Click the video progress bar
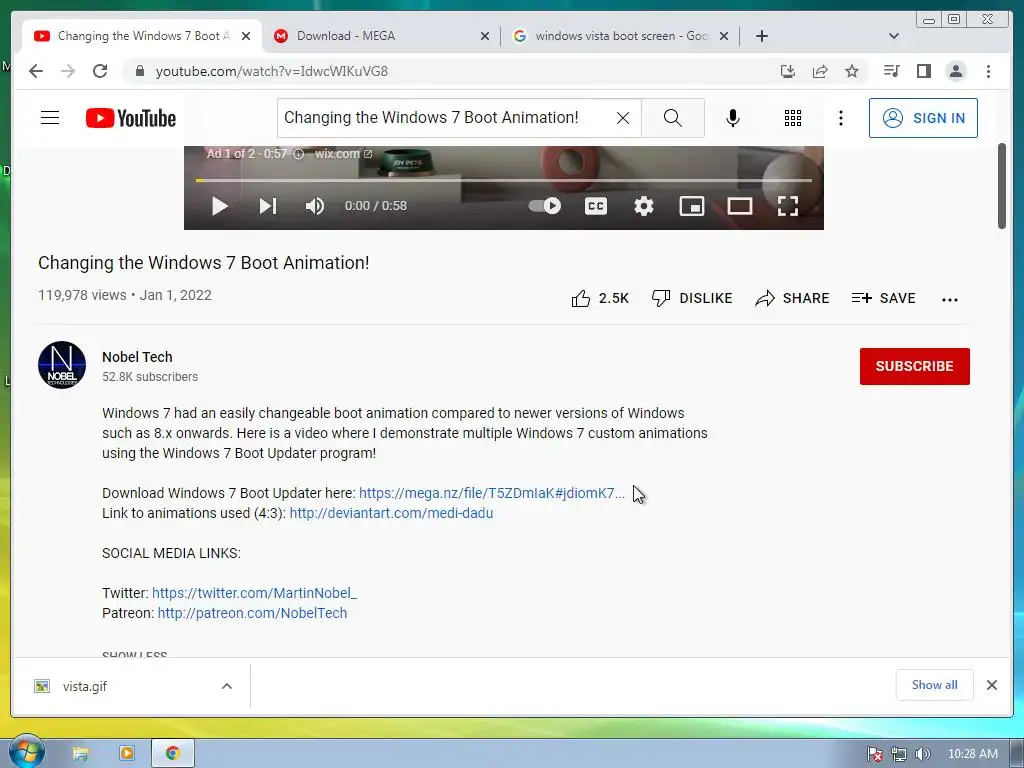Viewport: 1024px width, 768px height. 504,180
